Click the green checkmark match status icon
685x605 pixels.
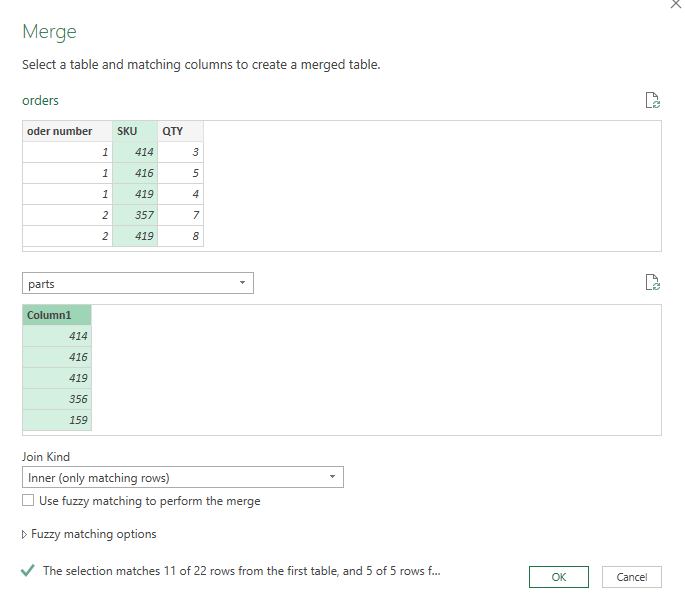[28, 570]
